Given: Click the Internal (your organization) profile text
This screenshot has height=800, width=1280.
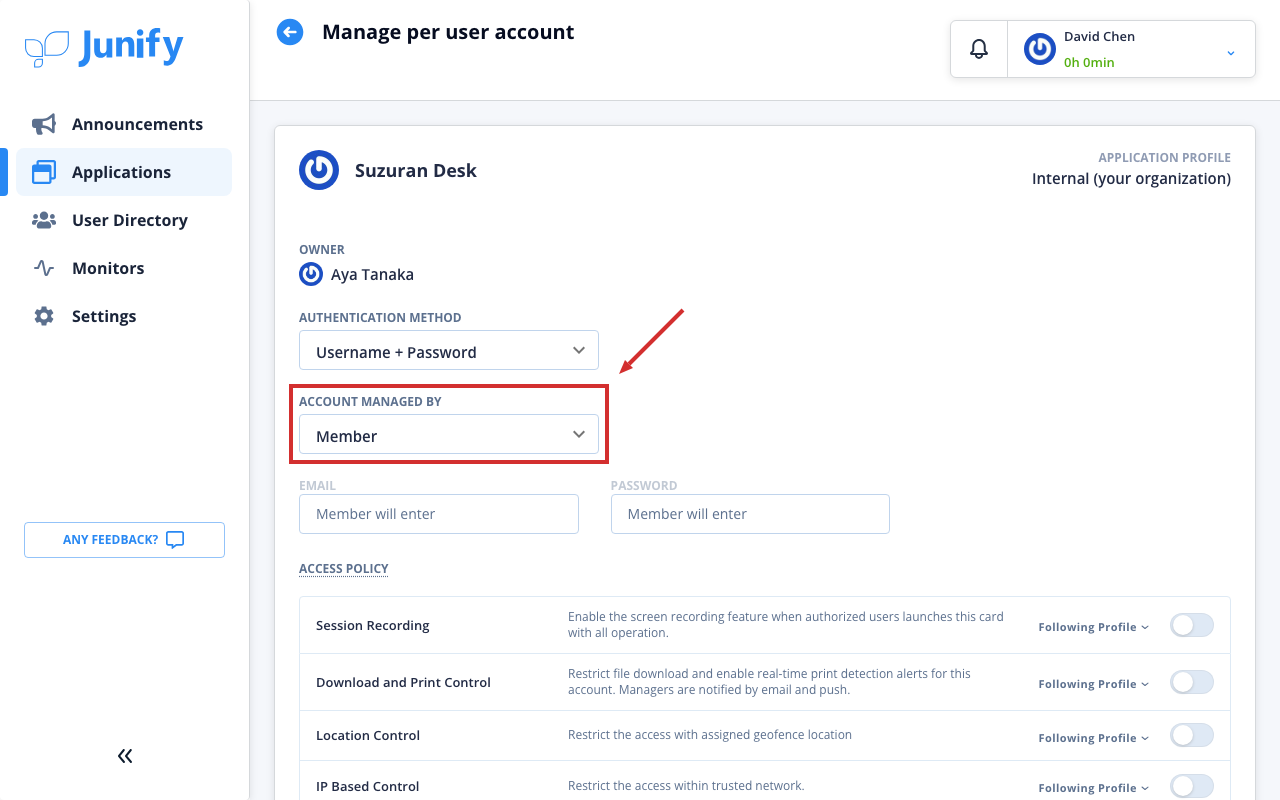Looking at the screenshot, I should click(x=1131, y=179).
